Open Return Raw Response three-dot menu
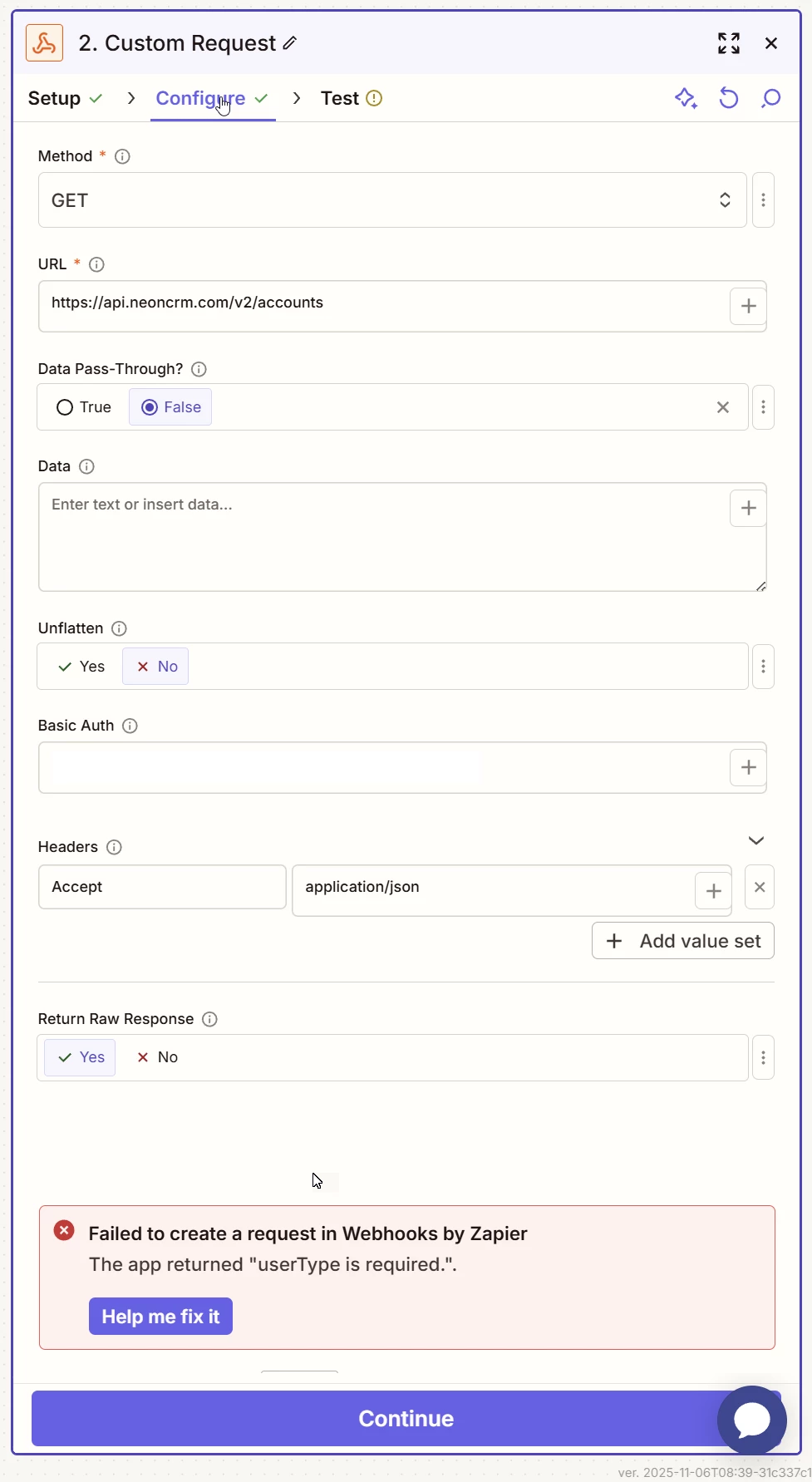812x1482 pixels. point(763,1057)
